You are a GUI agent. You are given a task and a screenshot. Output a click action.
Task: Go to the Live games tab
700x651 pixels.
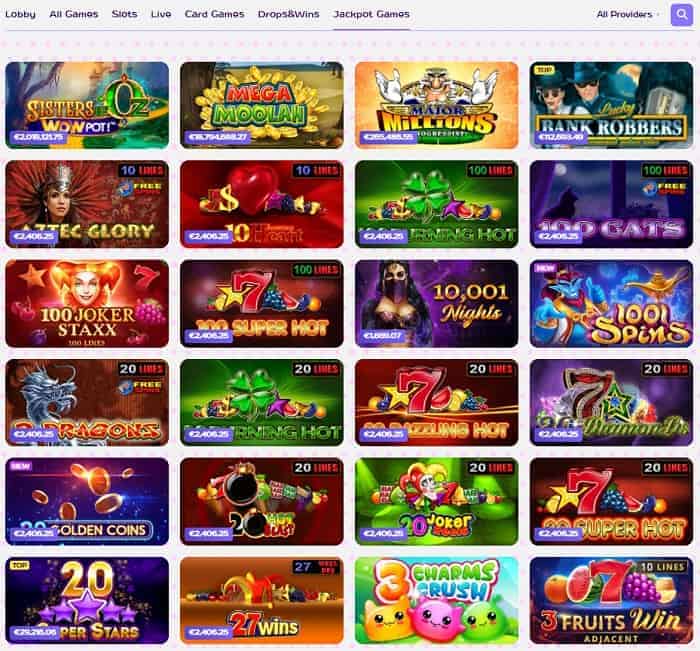point(161,14)
